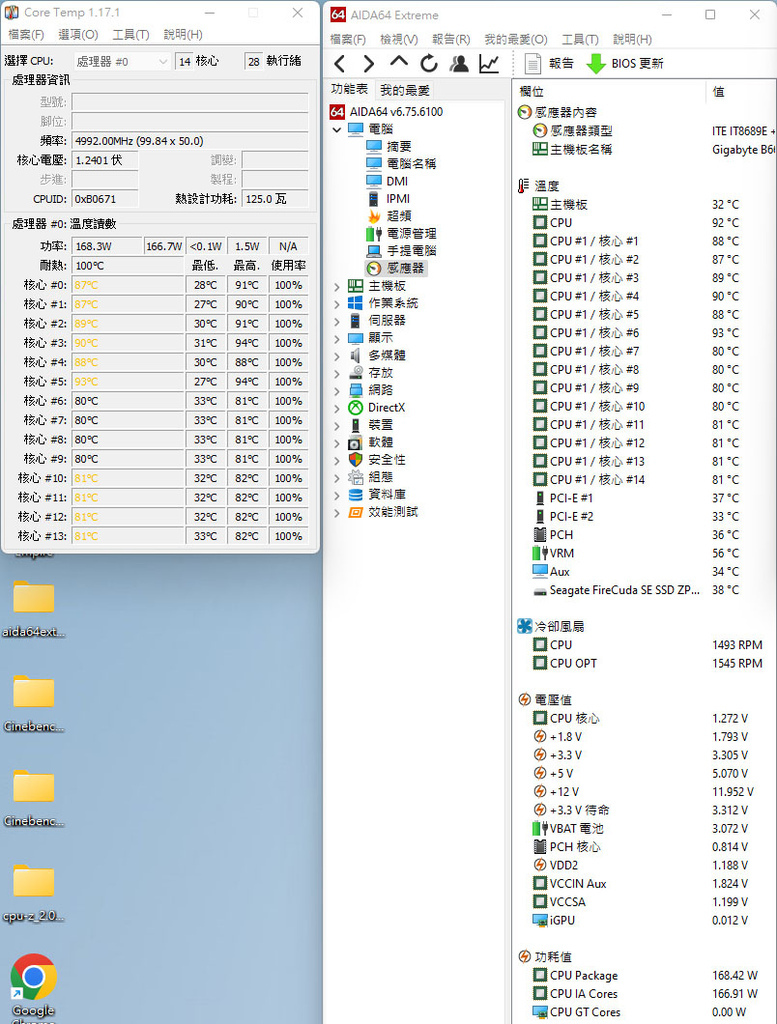This screenshot has height=1024, width=777.
Task: Open Core Temp 檔案(F) menu
Action: [x=26, y=35]
